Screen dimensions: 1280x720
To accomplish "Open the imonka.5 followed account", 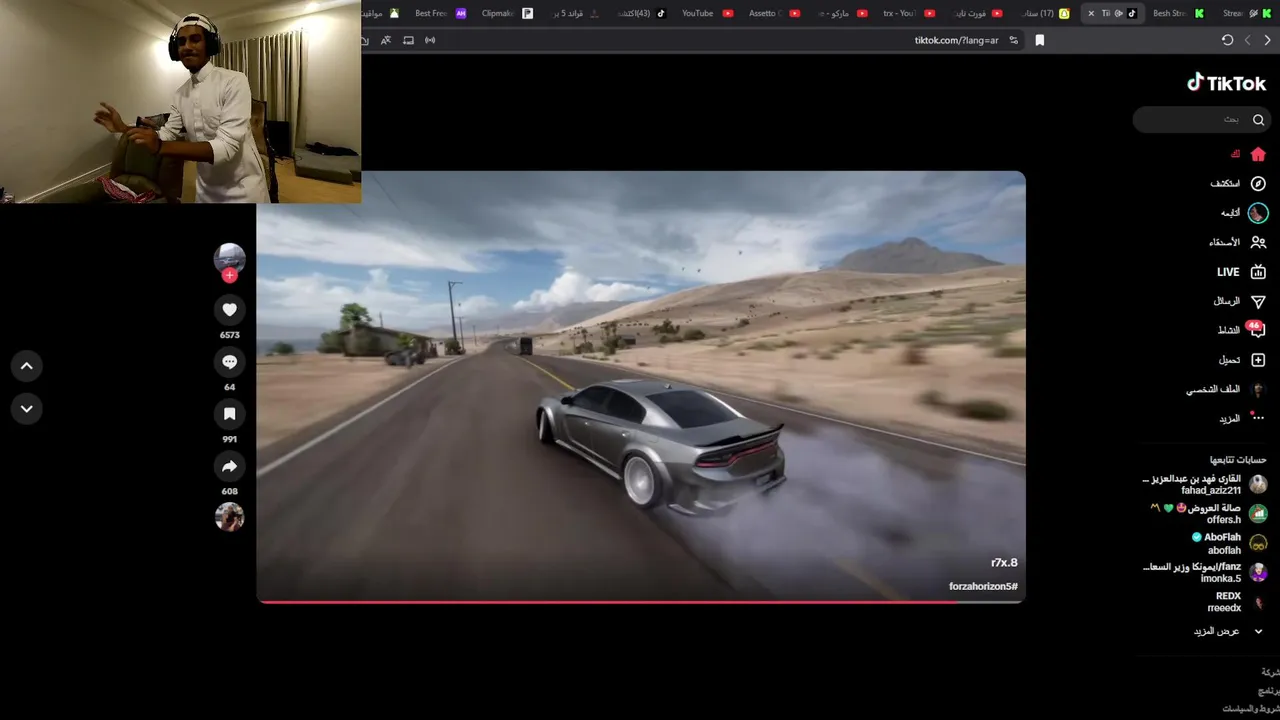I will [x=1204, y=572].
